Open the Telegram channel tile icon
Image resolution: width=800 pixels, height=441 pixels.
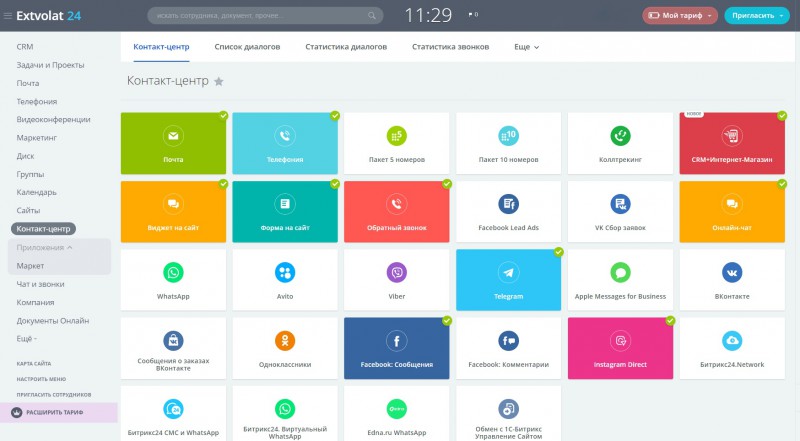[x=508, y=273]
